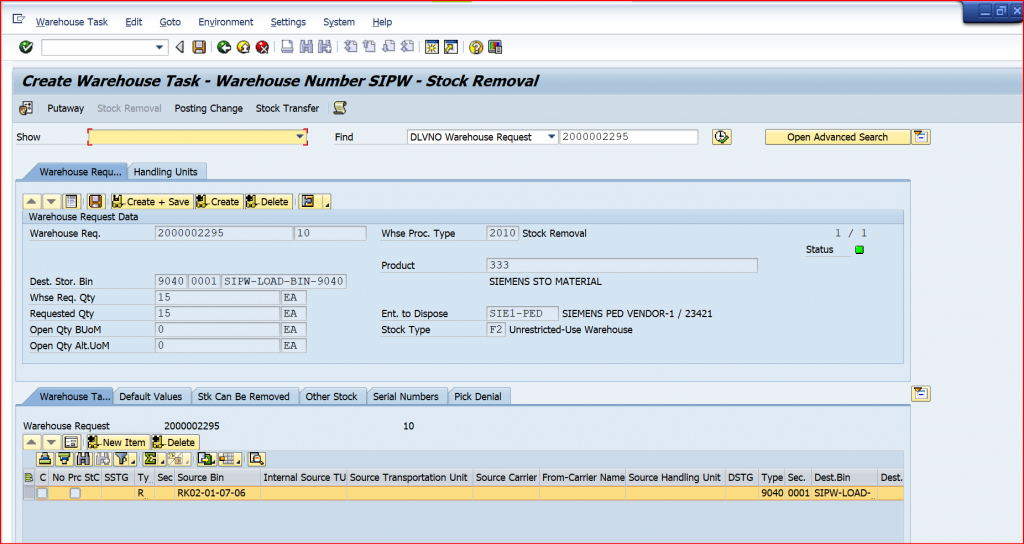The height and width of the screenshot is (544, 1024).
Task: Switch to the Other Stock tab
Action: point(331,396)
